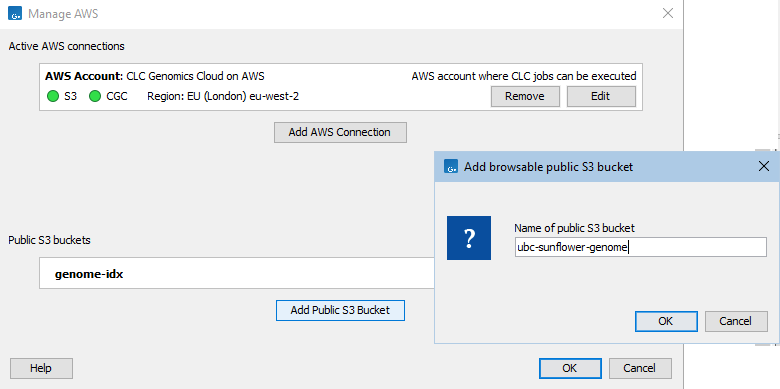The width and height of the screenshot is (780, 389).
Task: Click the 'Name of public S3 bucket' label
Action: [x=575, y=228]
